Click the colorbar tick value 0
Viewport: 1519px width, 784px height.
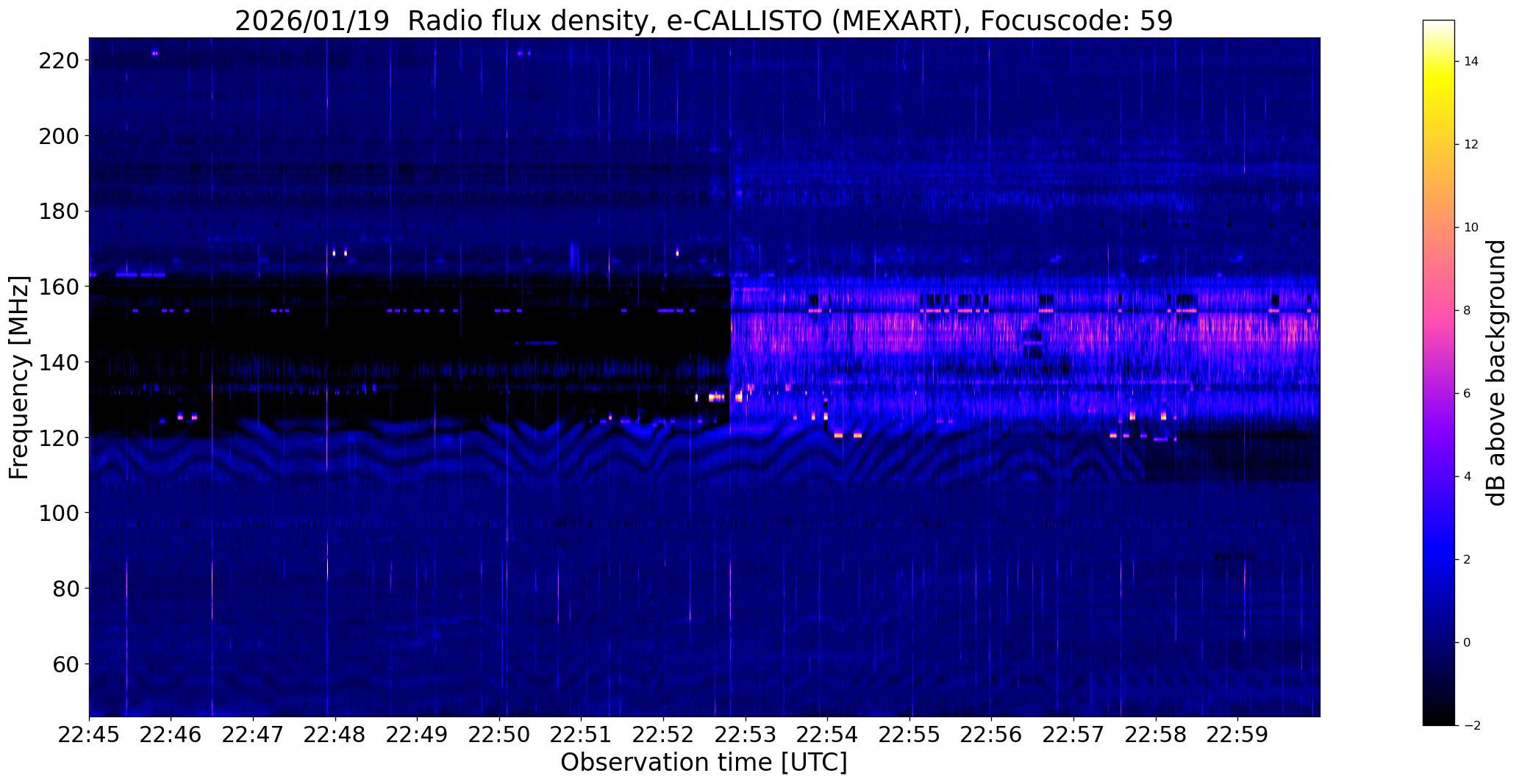point(1468,643)
